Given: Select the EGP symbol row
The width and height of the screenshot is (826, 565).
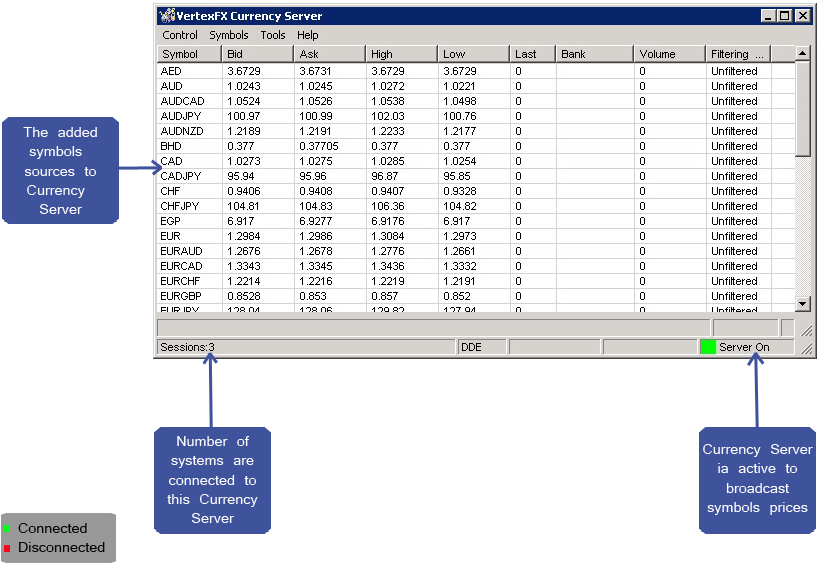Looking at the screenshot, I should pos(476,221).
